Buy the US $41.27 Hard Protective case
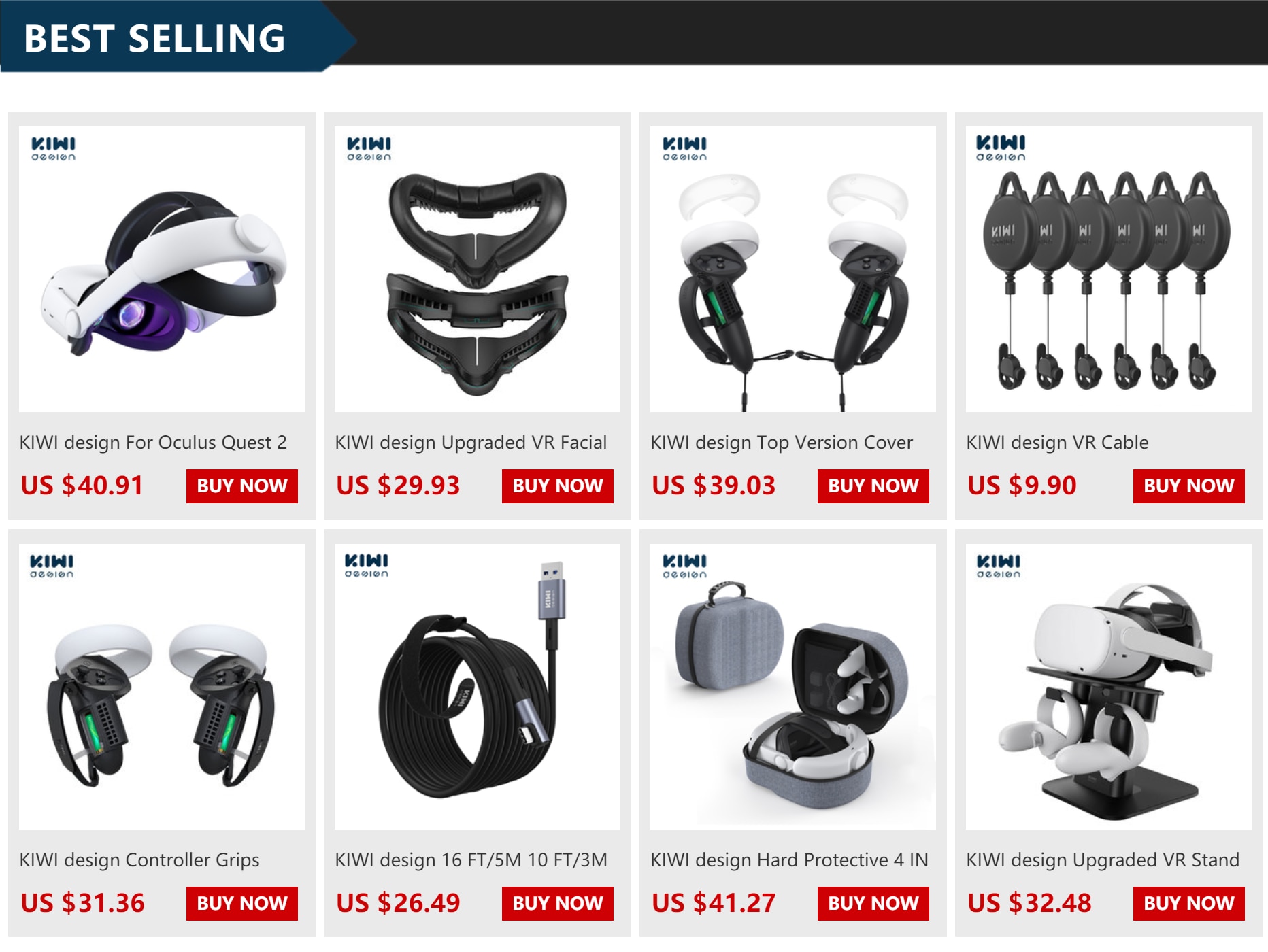Screen dimensions: 1268x952 pos(873,904)
